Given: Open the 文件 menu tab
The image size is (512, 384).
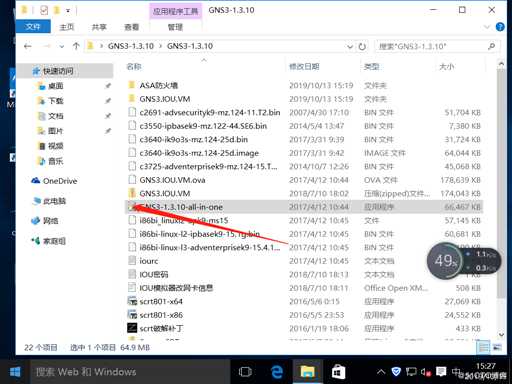Looking at the screenshot, I should (x=33, y=27).
